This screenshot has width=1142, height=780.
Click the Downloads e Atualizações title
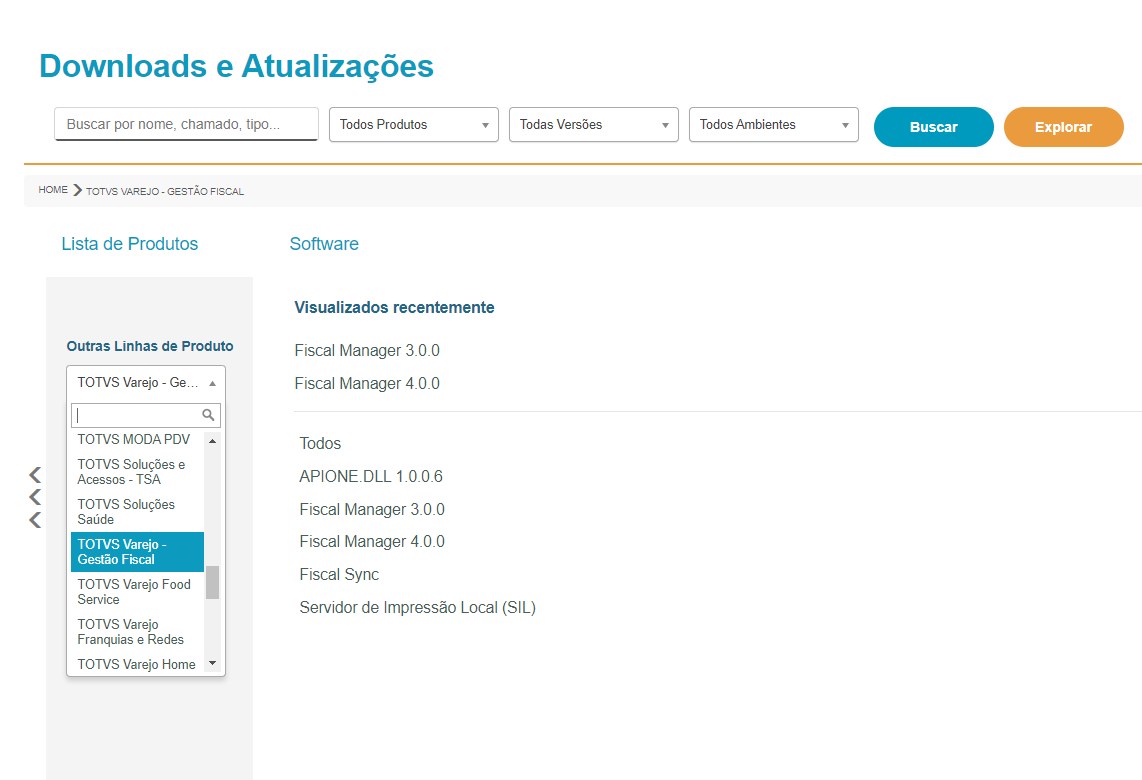(237, 66)
